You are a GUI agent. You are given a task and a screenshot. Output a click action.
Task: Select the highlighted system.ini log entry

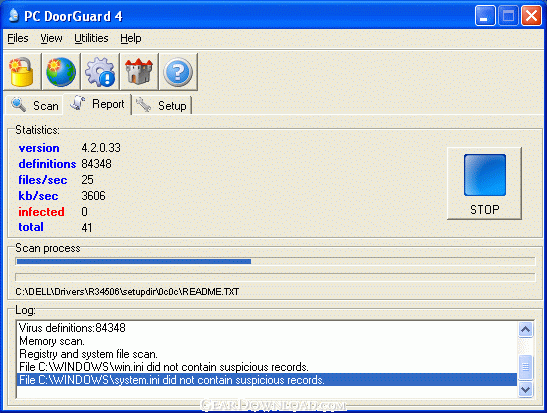[267, 380]
